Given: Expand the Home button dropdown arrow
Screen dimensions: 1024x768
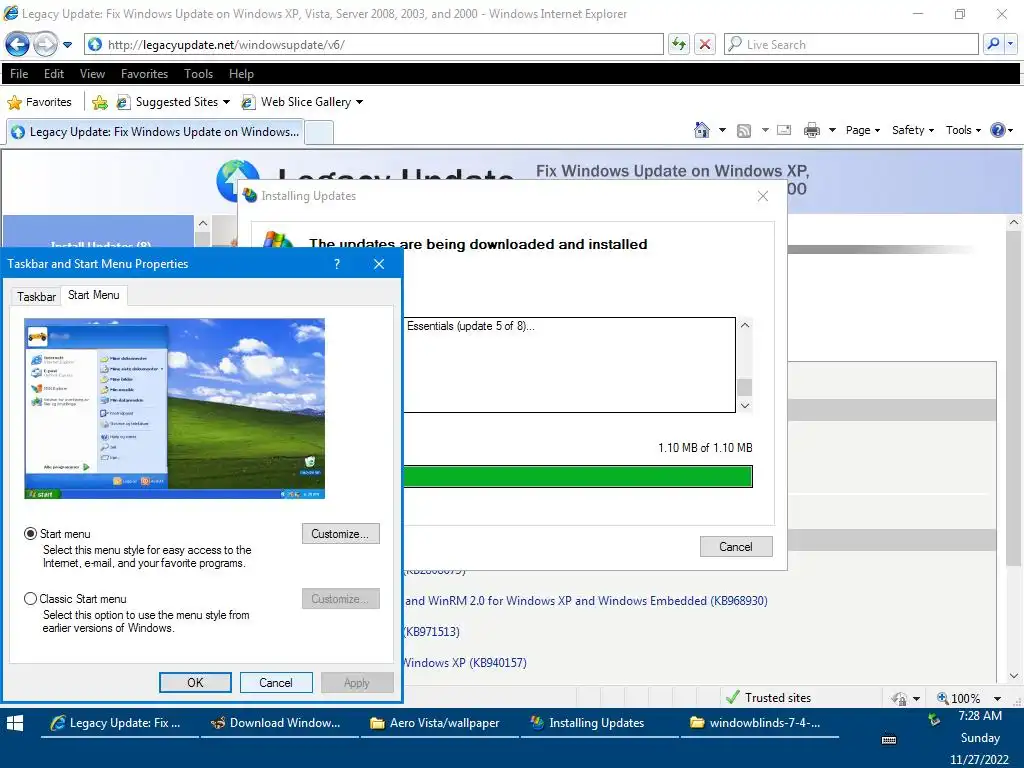Looking at the screenshot, I should tap(722, 130).
